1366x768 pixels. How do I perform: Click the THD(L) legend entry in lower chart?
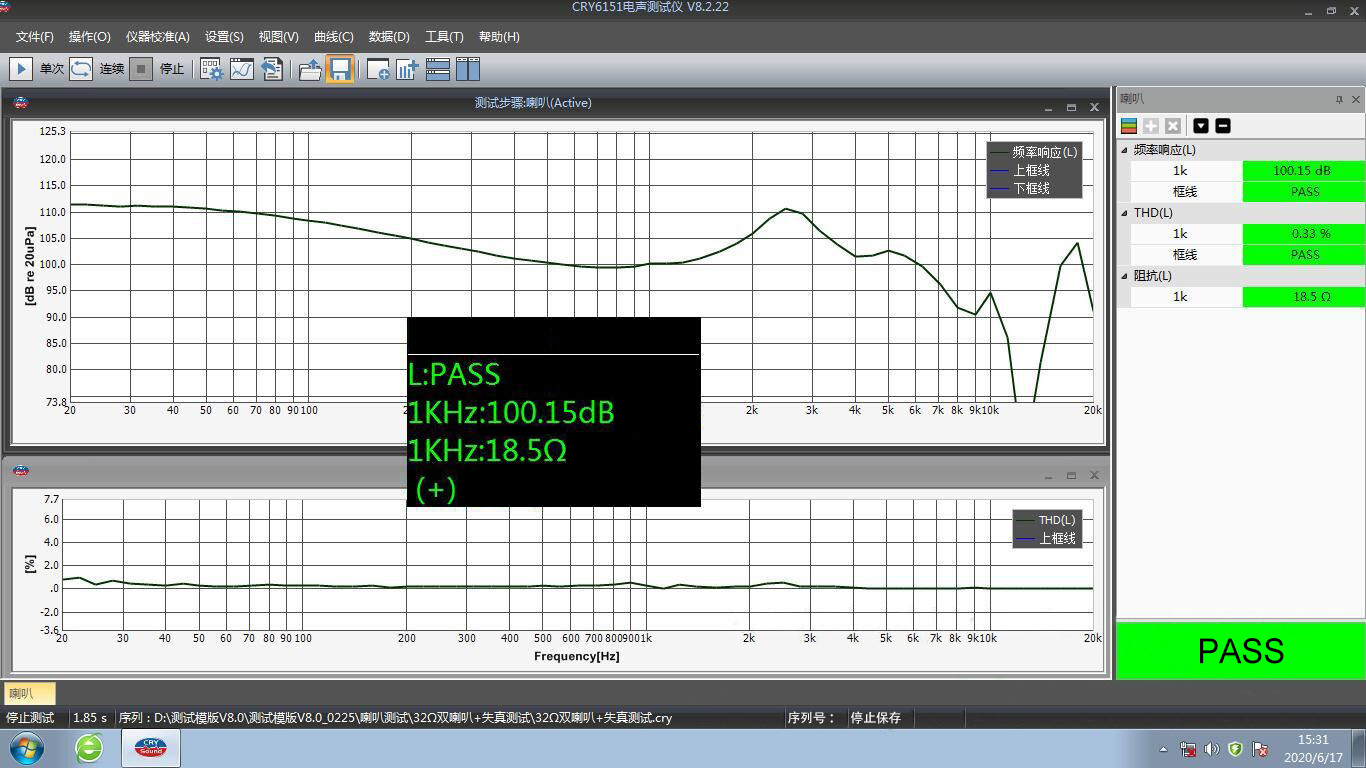(1046, 520)
